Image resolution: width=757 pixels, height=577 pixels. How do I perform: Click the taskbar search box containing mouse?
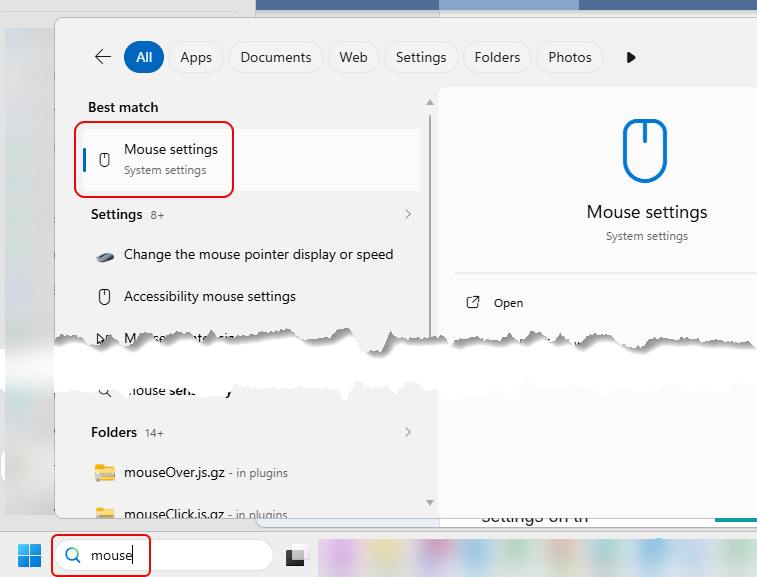[x=164, y=555]
